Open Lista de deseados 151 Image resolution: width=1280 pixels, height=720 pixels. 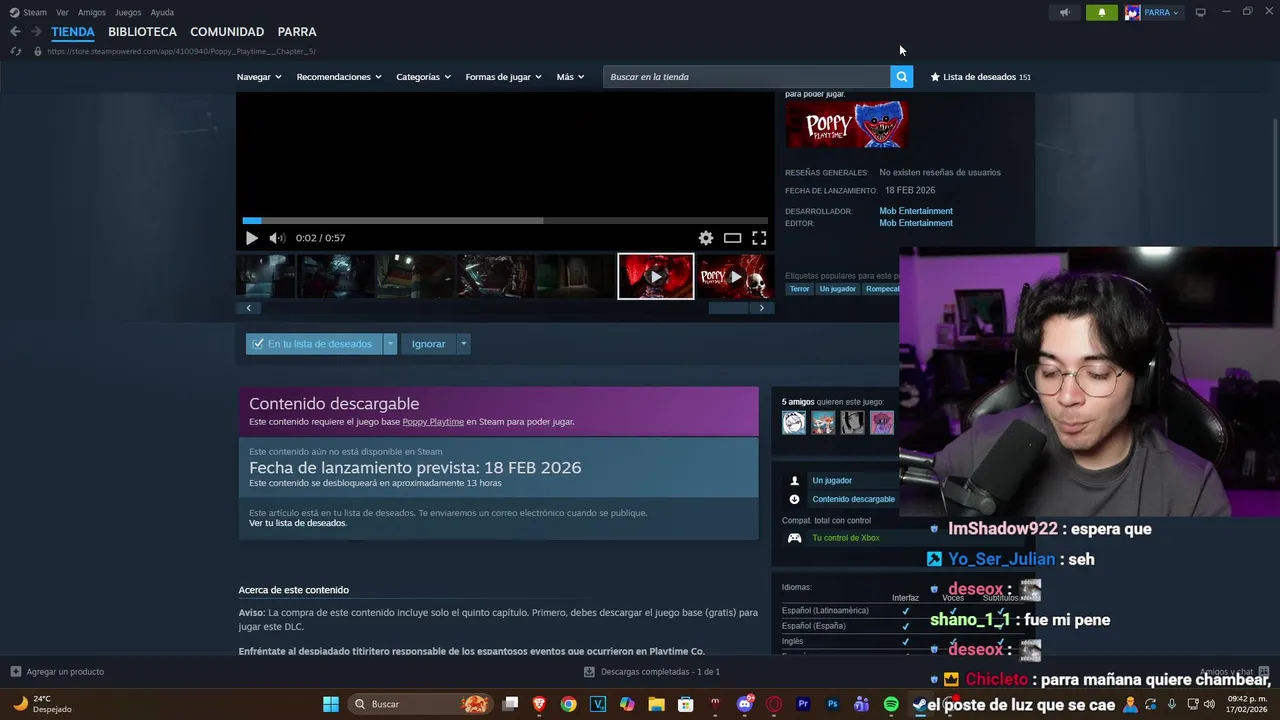(980, 77)
